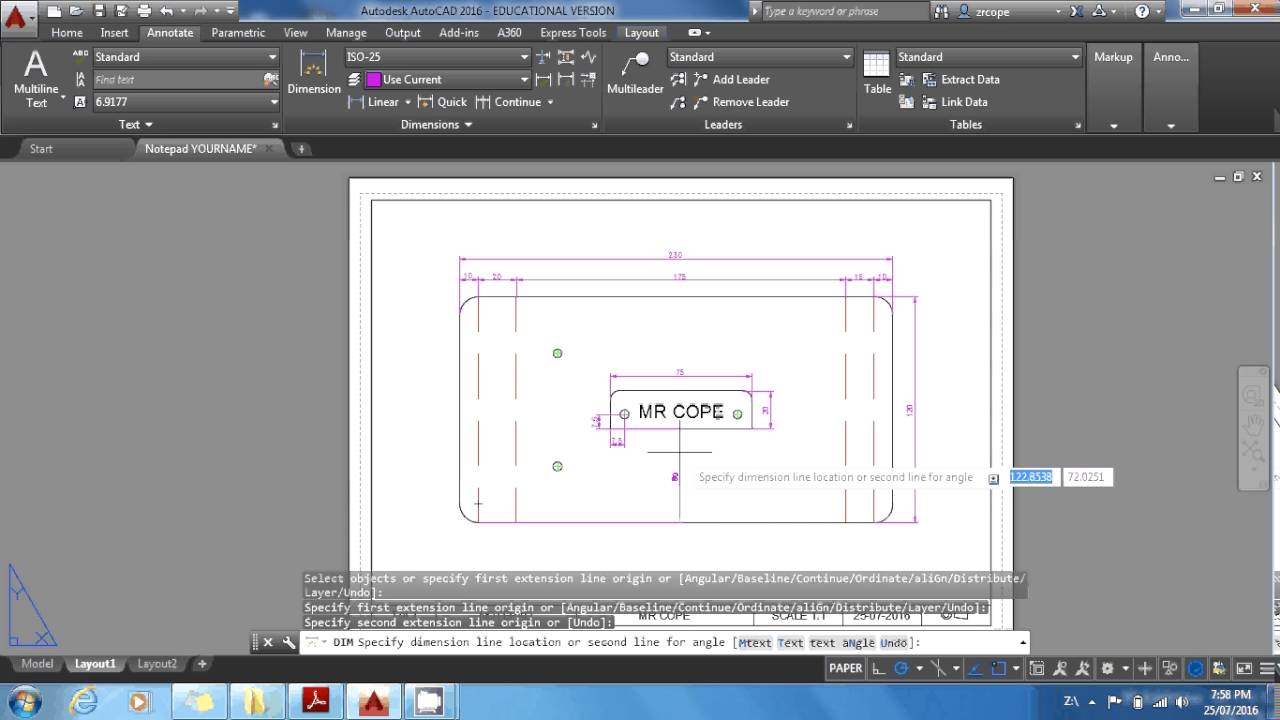The width and height of the screenshot is (1280, 720).
Task: Expand the Continue dimension dropdown arrow
Action: pos(550,102)
